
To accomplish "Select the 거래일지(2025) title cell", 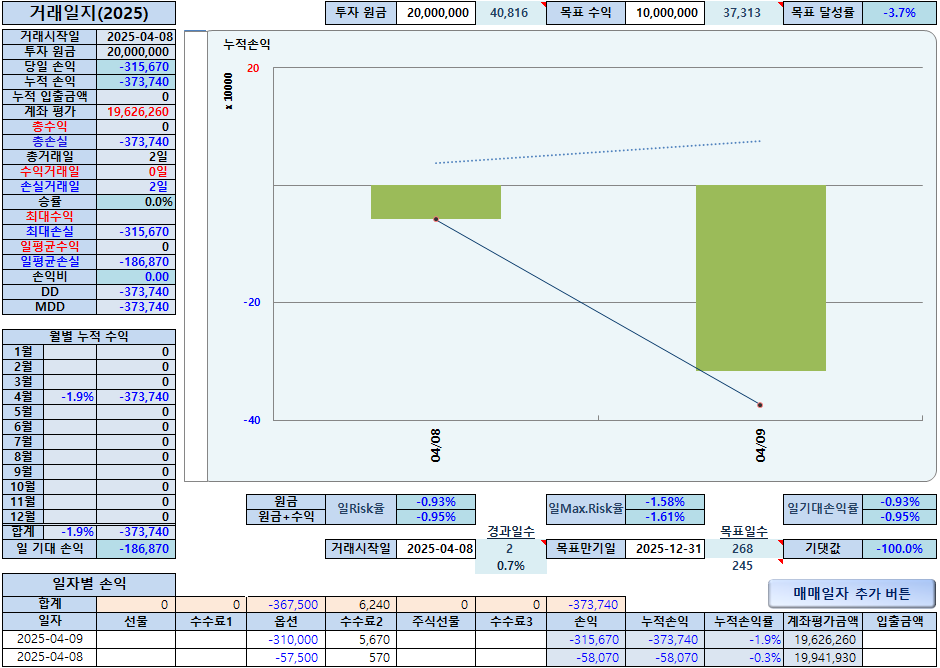I will click(x=89, y=13).
